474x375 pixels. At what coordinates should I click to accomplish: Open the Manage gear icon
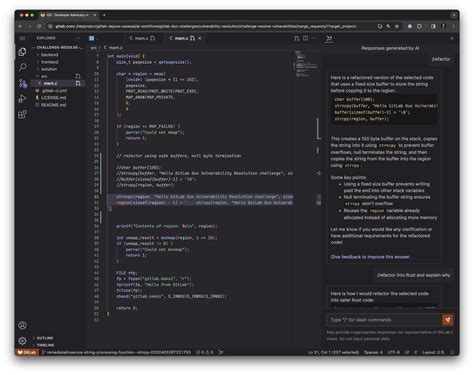pos(22,340)
